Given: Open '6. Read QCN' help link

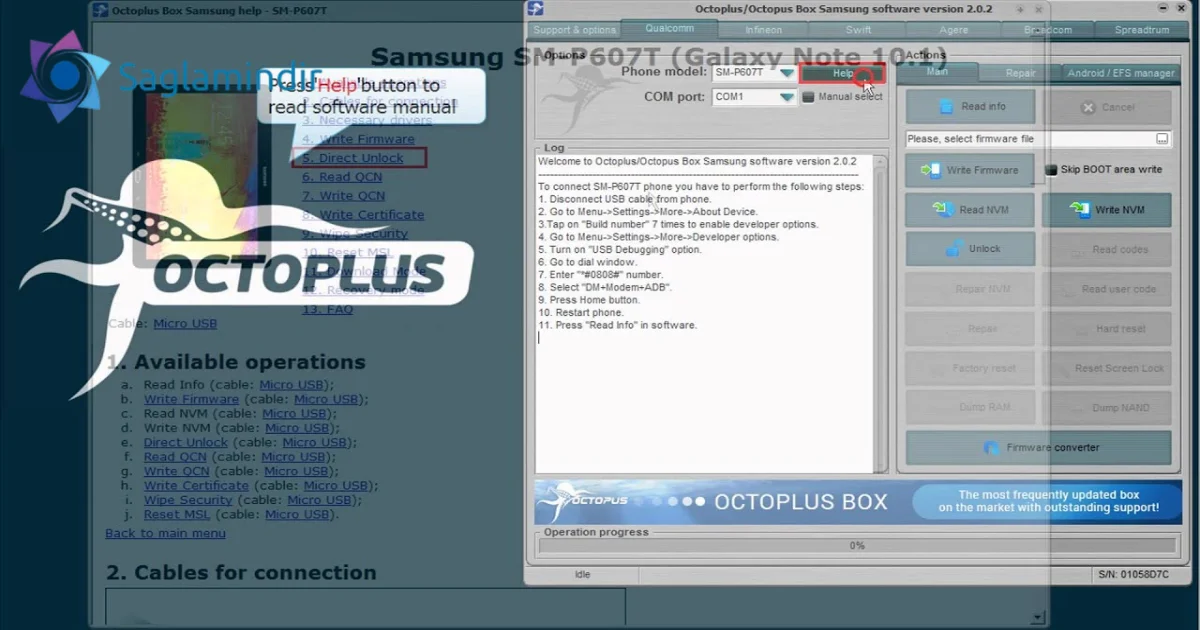Looking at the screenshot, I should click(x=342, y=177).
